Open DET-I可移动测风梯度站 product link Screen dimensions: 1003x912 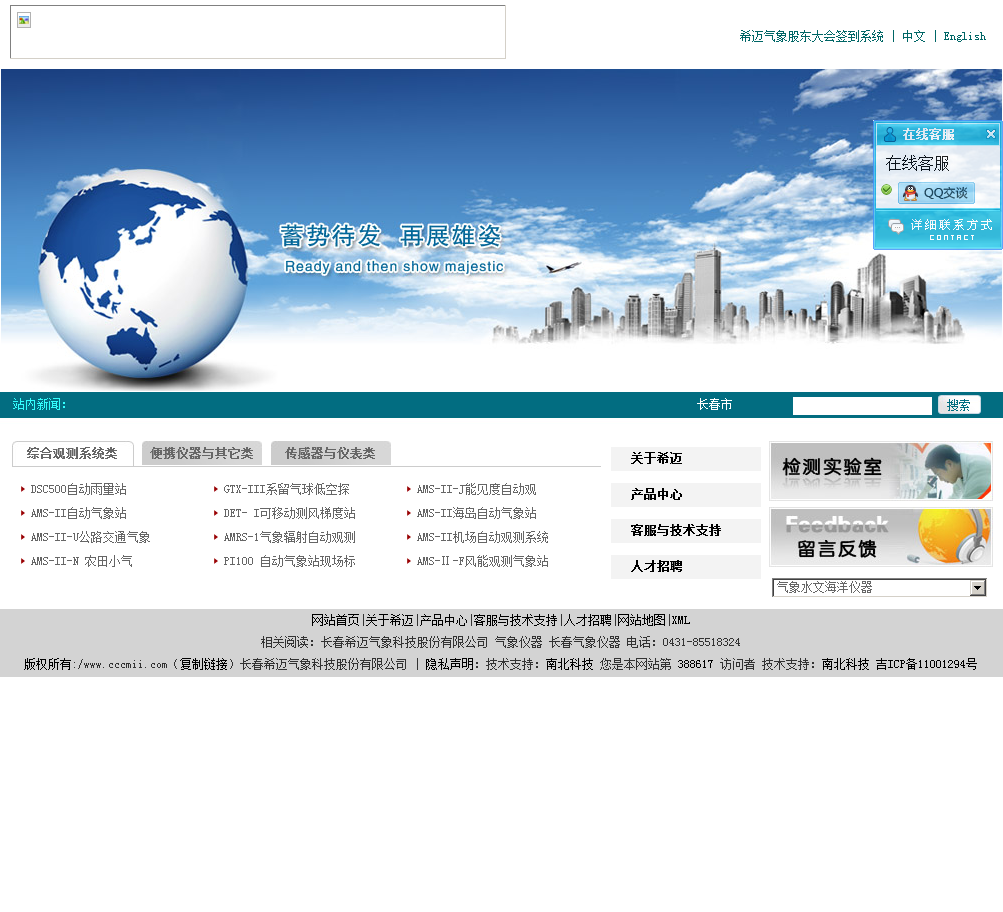[x=289, y=514]
